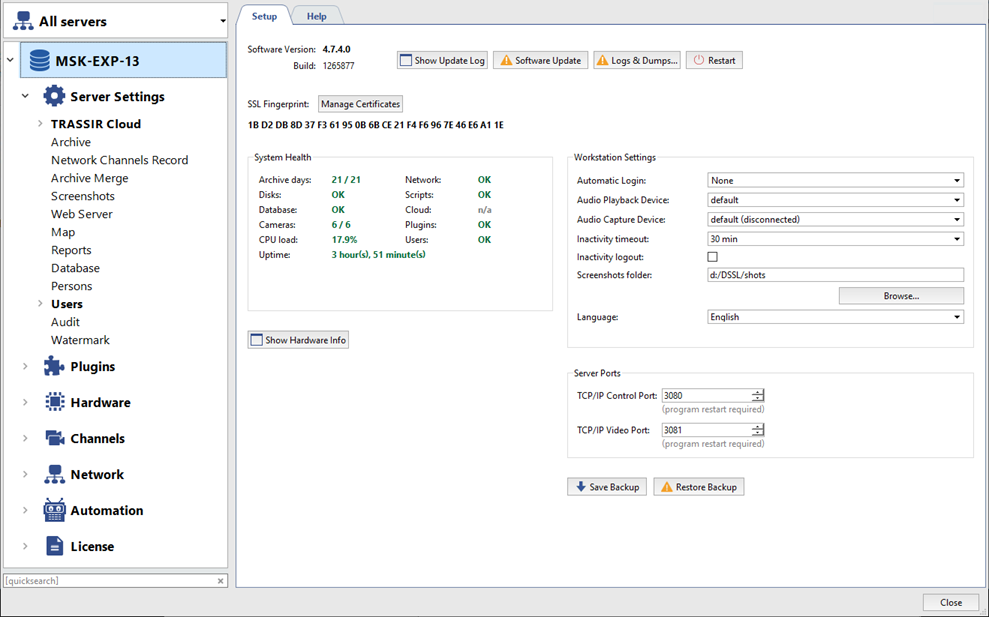Click the Screenshots folder path field

835,275
